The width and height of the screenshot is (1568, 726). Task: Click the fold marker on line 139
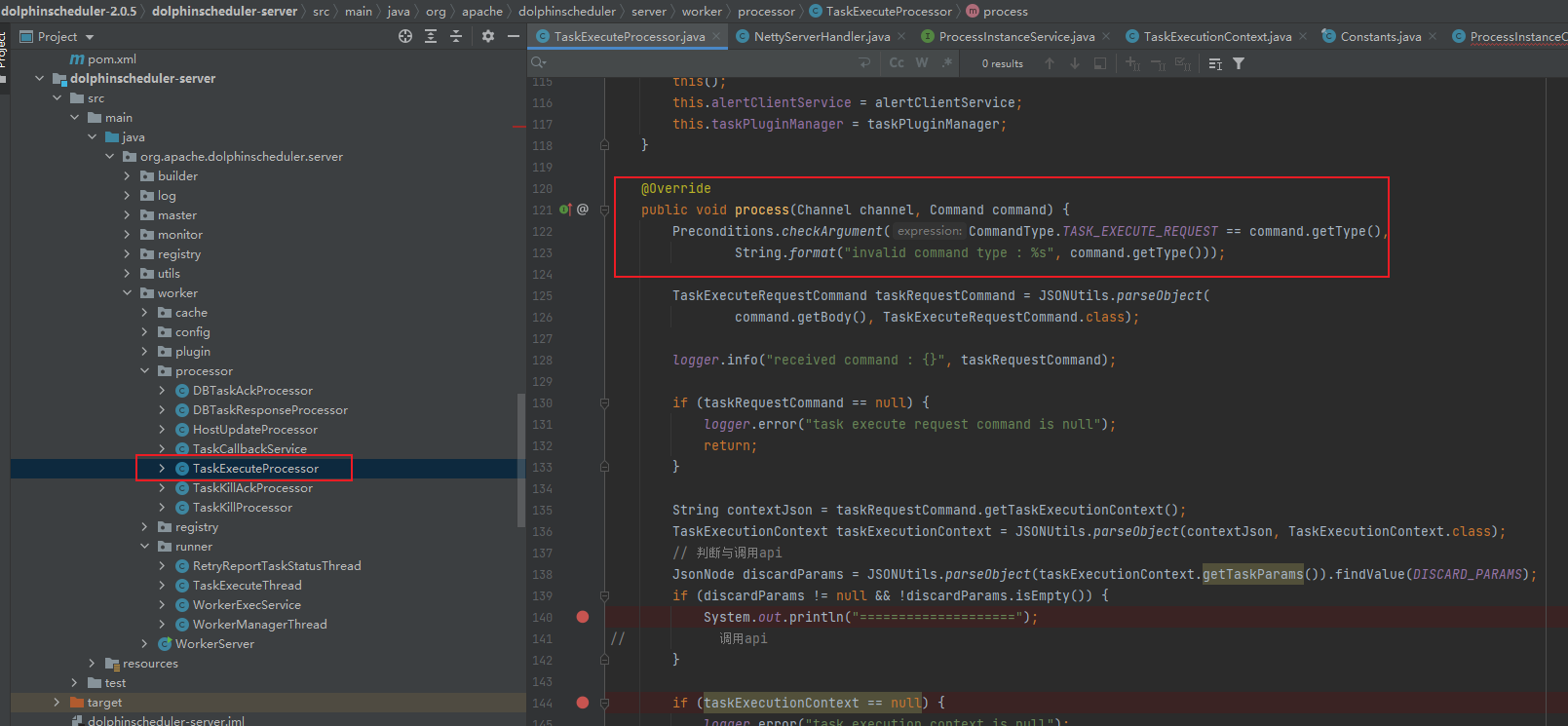604,595
